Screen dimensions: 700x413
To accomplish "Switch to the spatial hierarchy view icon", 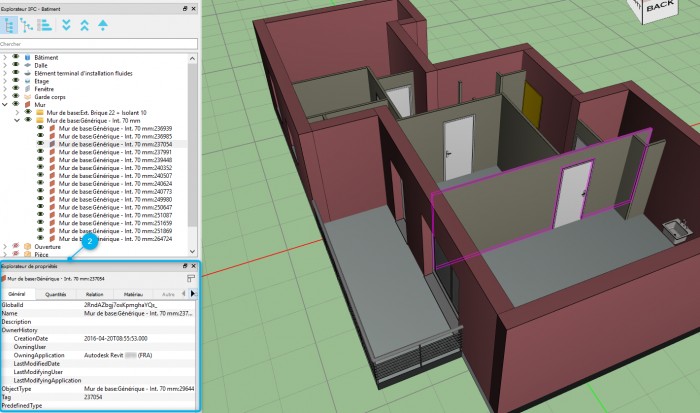I will [x=26, y=25].
